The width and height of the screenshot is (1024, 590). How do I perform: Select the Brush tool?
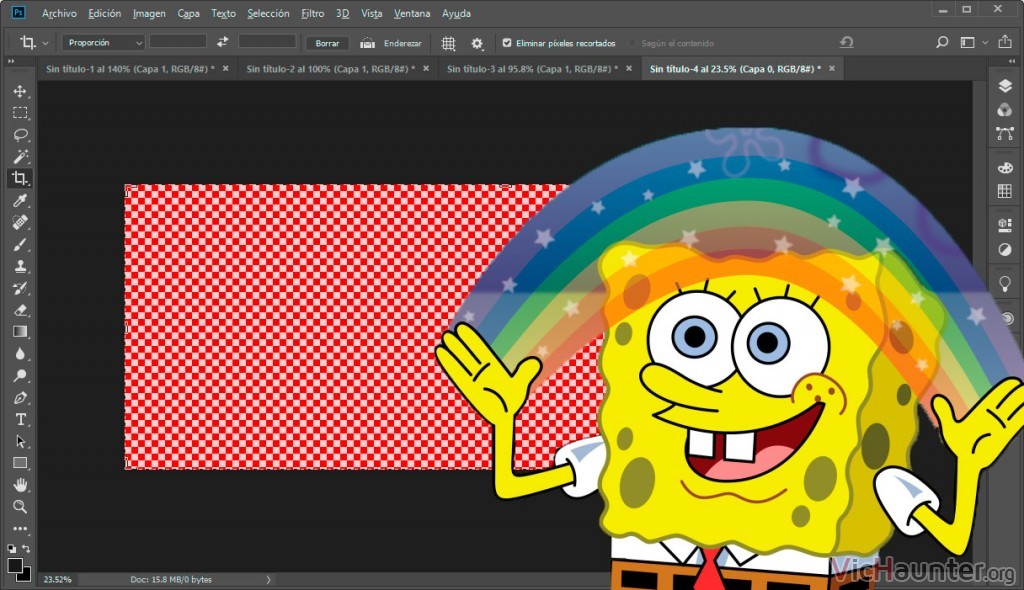coord(20,244)
